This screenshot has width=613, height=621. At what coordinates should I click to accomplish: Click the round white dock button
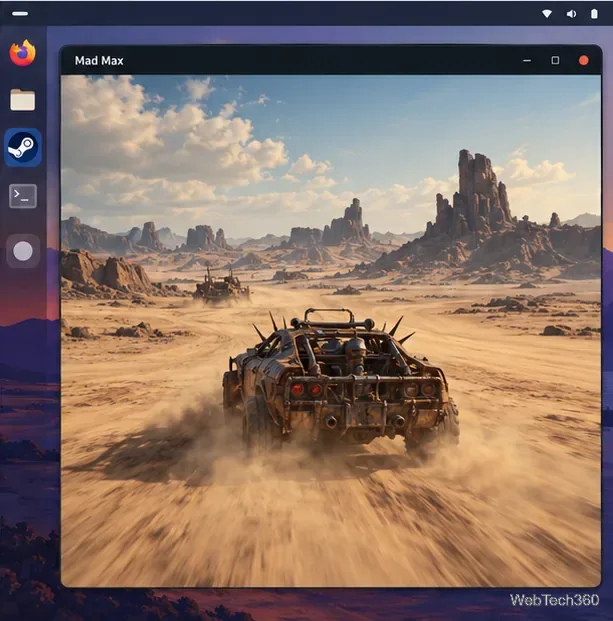[x=23, y=251]
